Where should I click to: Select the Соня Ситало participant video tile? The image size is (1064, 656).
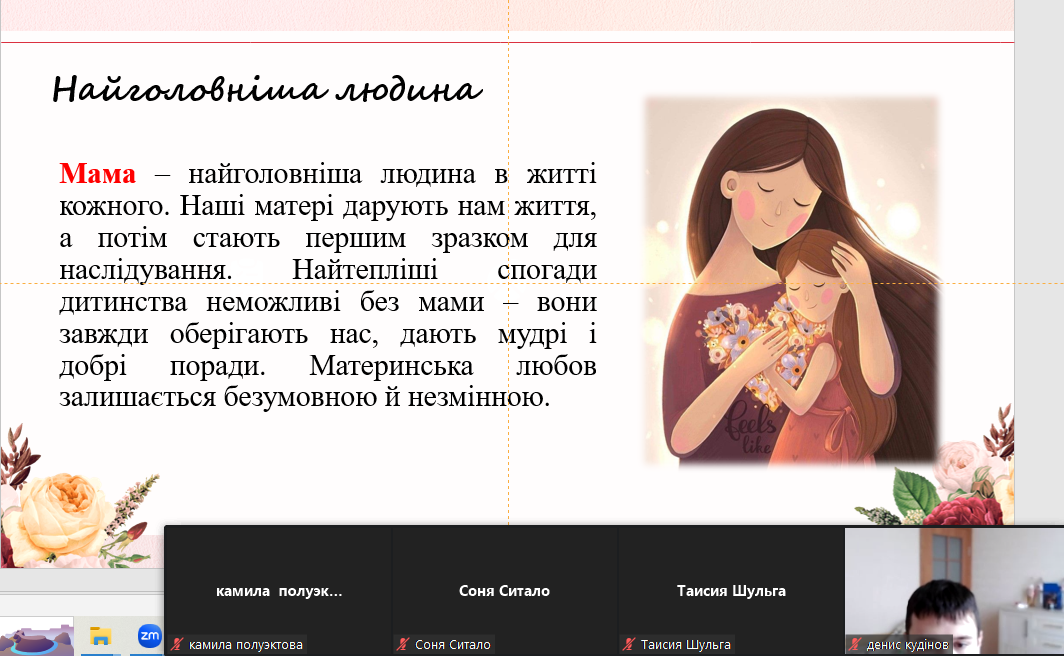[x=504, y=591]
